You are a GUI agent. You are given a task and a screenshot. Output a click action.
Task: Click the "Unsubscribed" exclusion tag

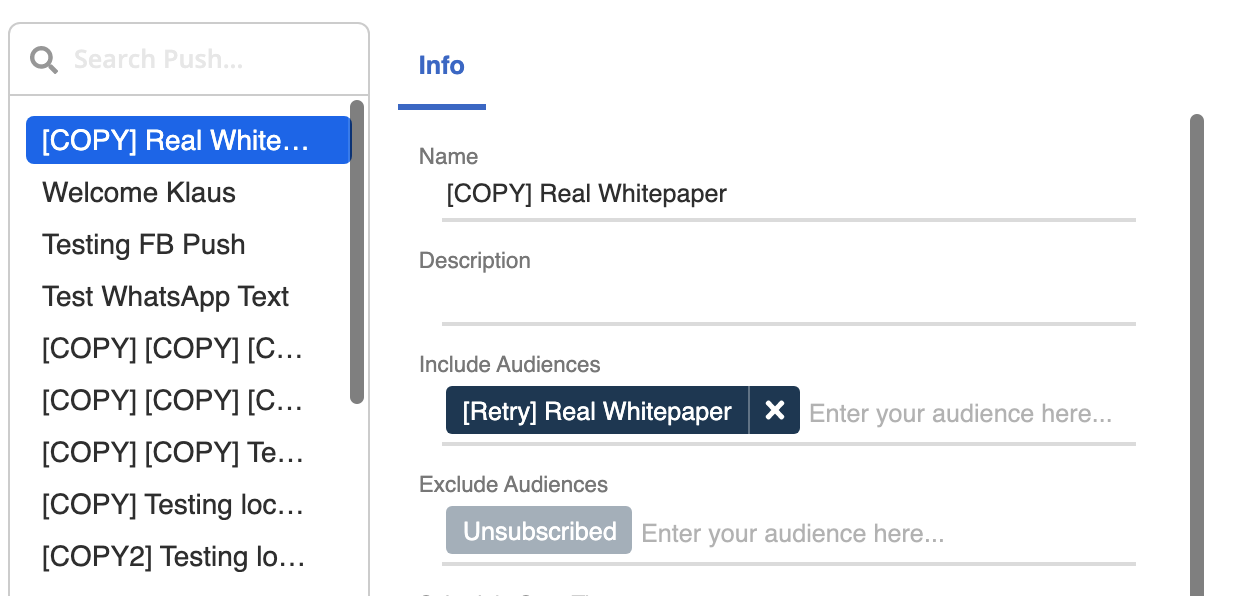538,530
